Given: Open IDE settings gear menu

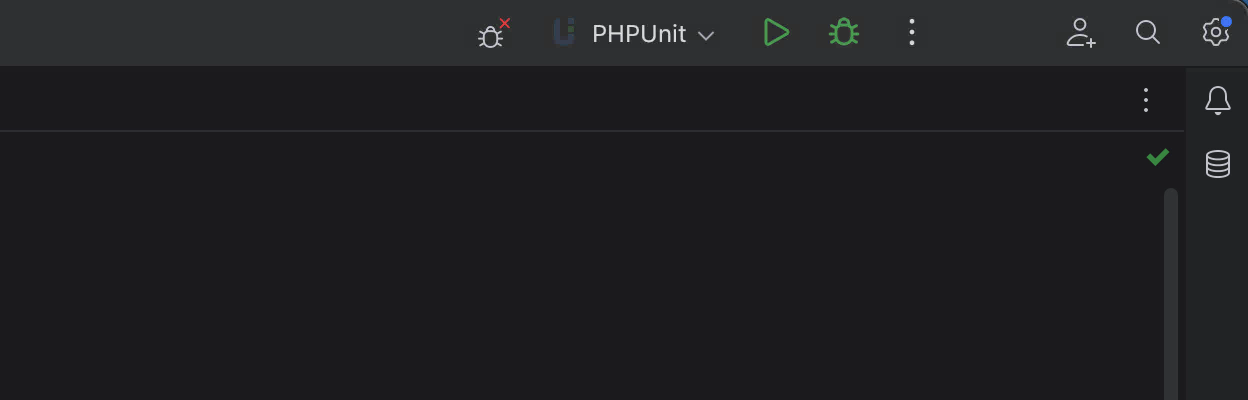Looking at the screenshot, I should [x=1214, y=33].
